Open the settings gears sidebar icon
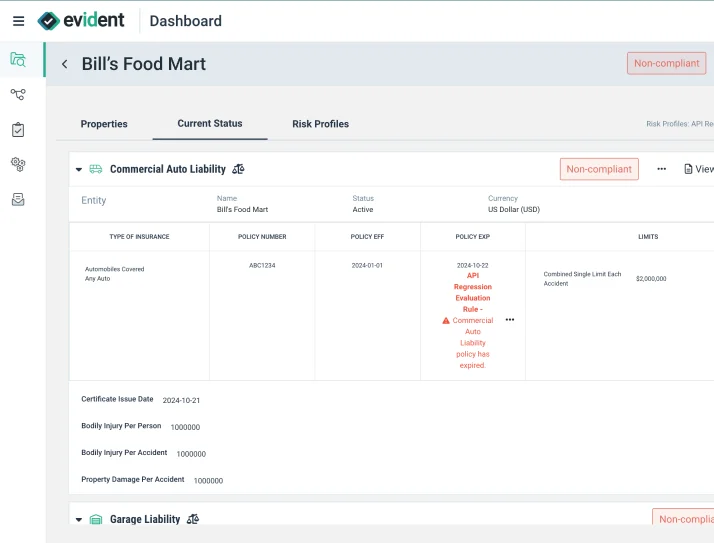Viewport: 714px width, 543px height. 18,164
